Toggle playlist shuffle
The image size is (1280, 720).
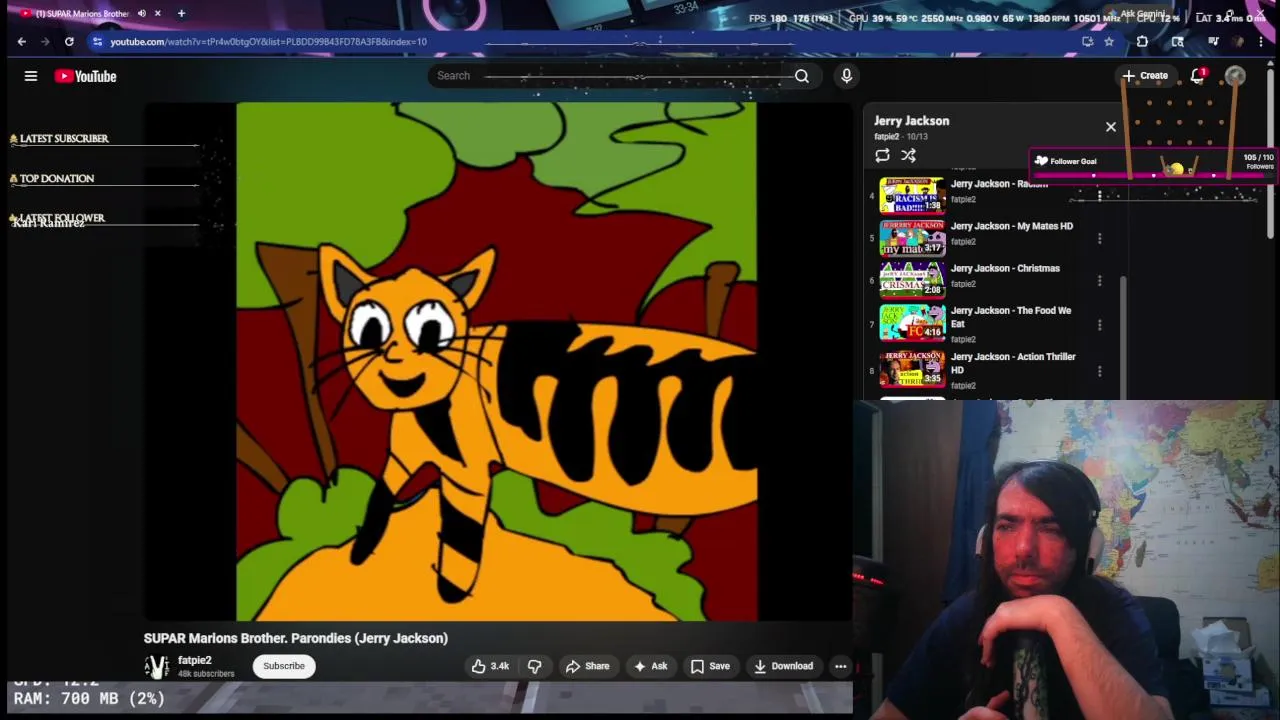pyautogui.click(x=908, y=156)
